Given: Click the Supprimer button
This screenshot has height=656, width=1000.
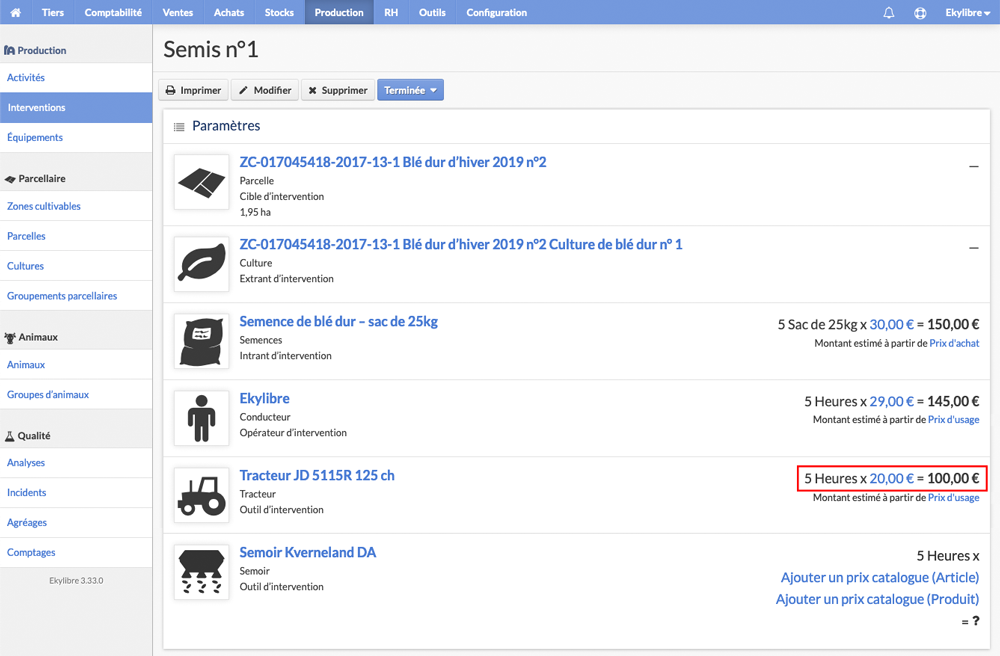Looking at the screenshot, I should point(338,90).
